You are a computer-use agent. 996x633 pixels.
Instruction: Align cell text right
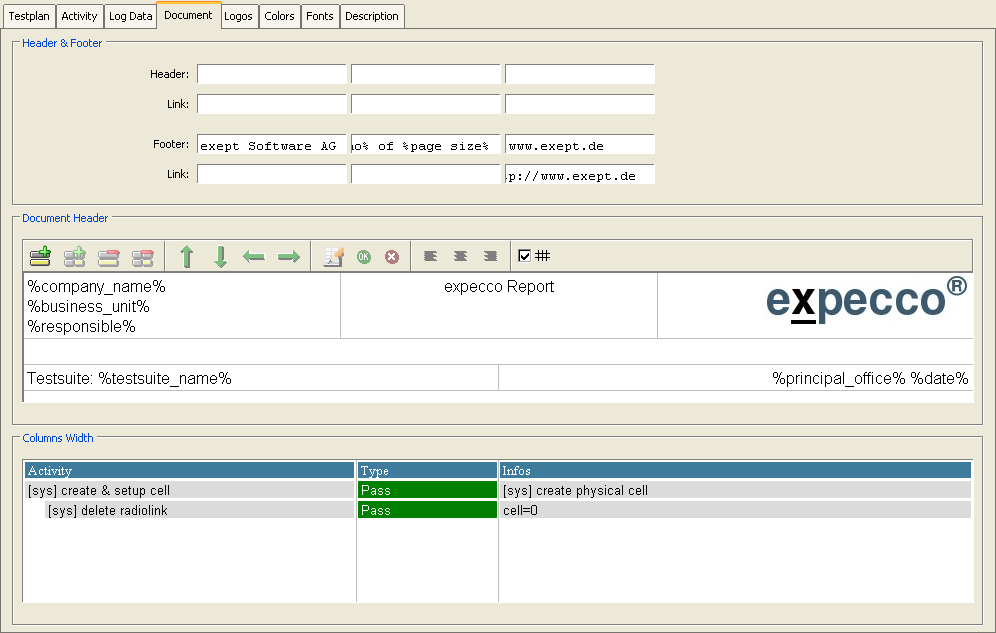(x=490, y=256)
